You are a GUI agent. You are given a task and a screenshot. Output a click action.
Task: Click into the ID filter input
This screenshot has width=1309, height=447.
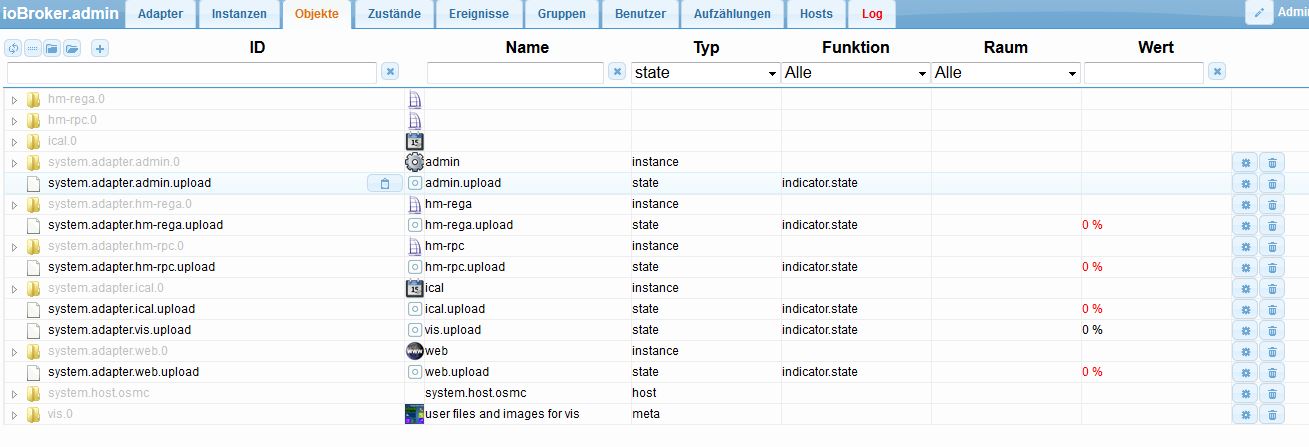pyautogui.click(x=192, y=73)
